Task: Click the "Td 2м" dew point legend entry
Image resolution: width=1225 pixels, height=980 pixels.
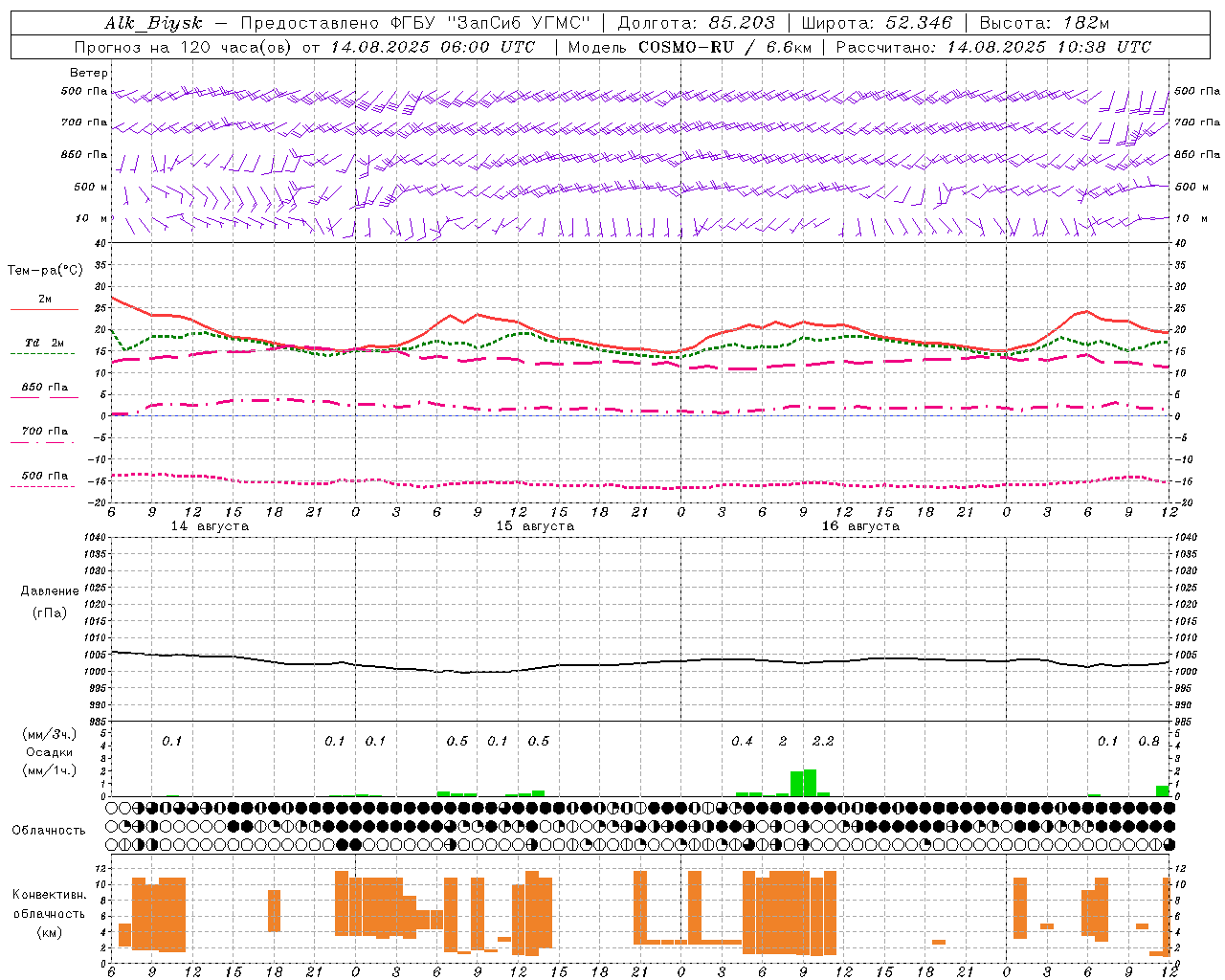Action: [x=44, y=343]
